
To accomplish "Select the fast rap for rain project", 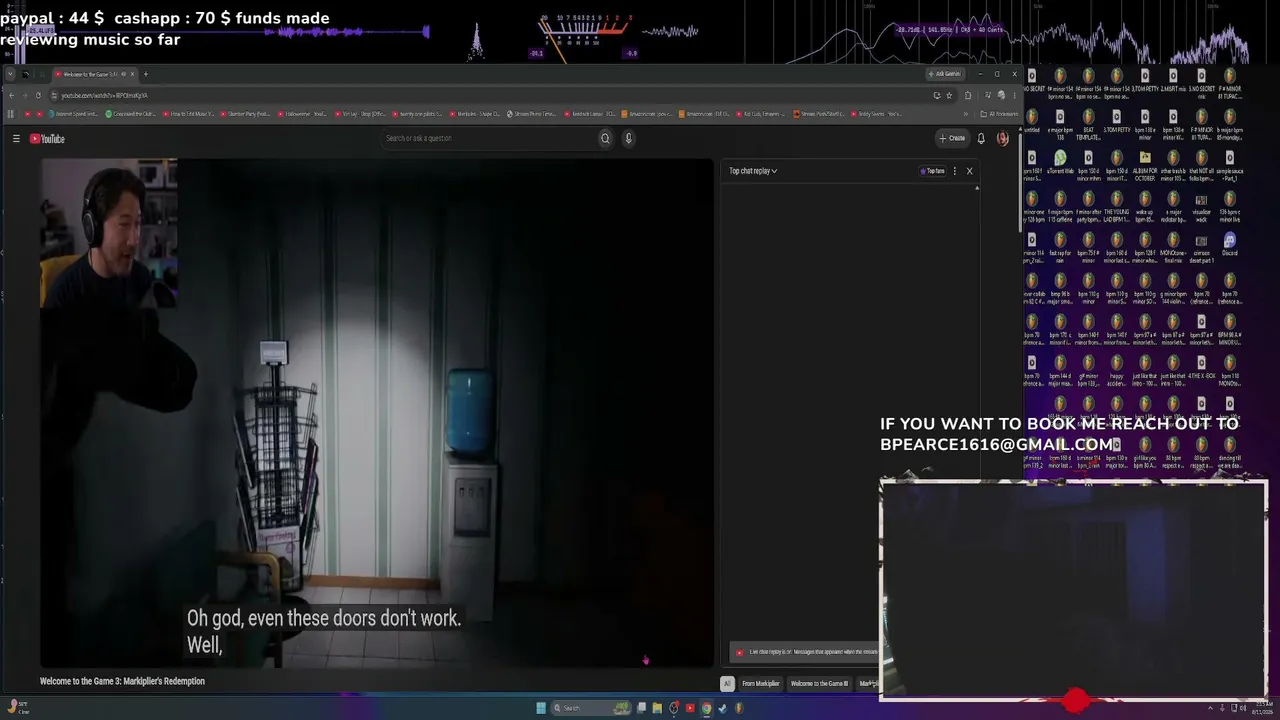I will [1060, 246].
